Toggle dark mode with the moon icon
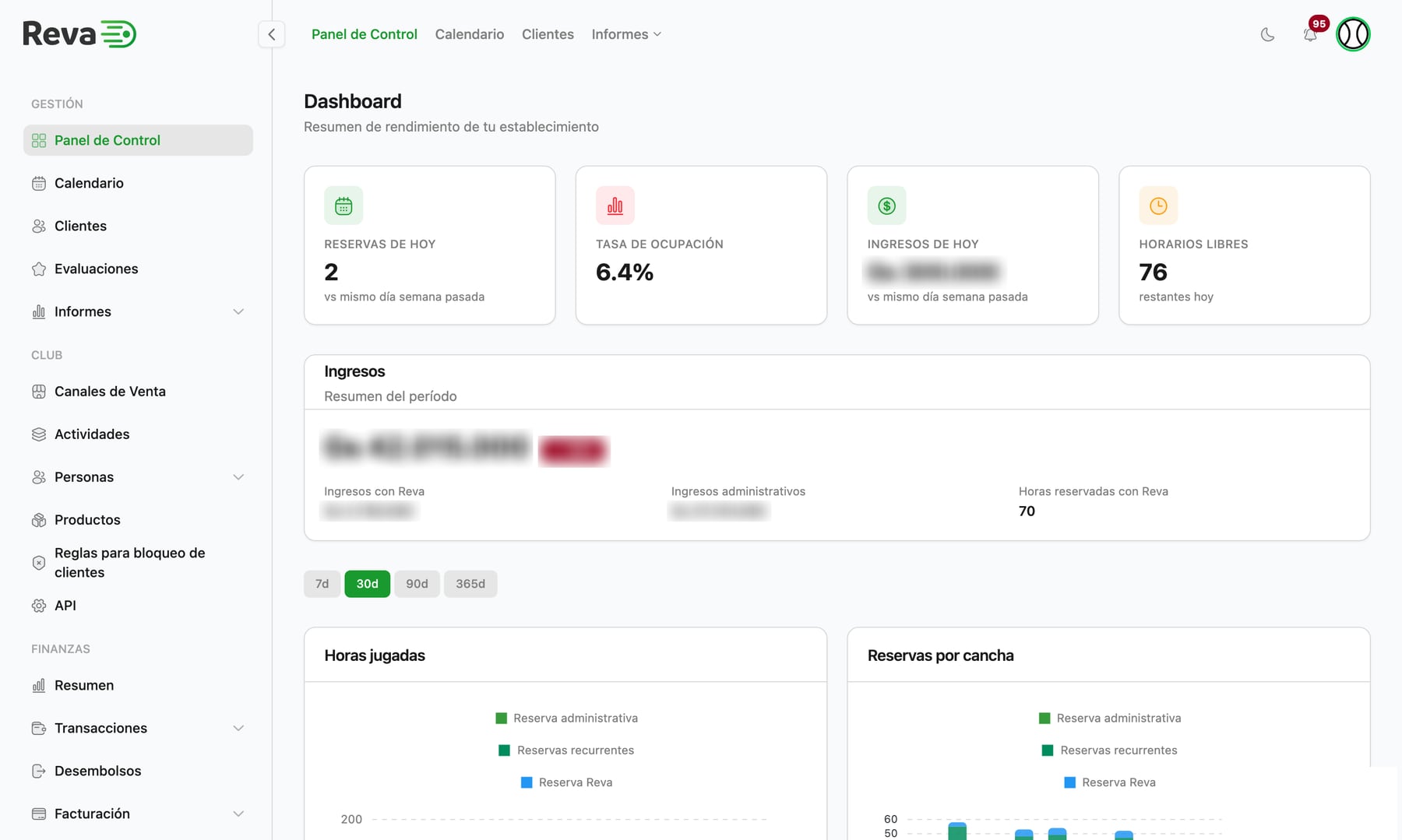The height and width of the screenshot is (840, 1402). 1267,34
